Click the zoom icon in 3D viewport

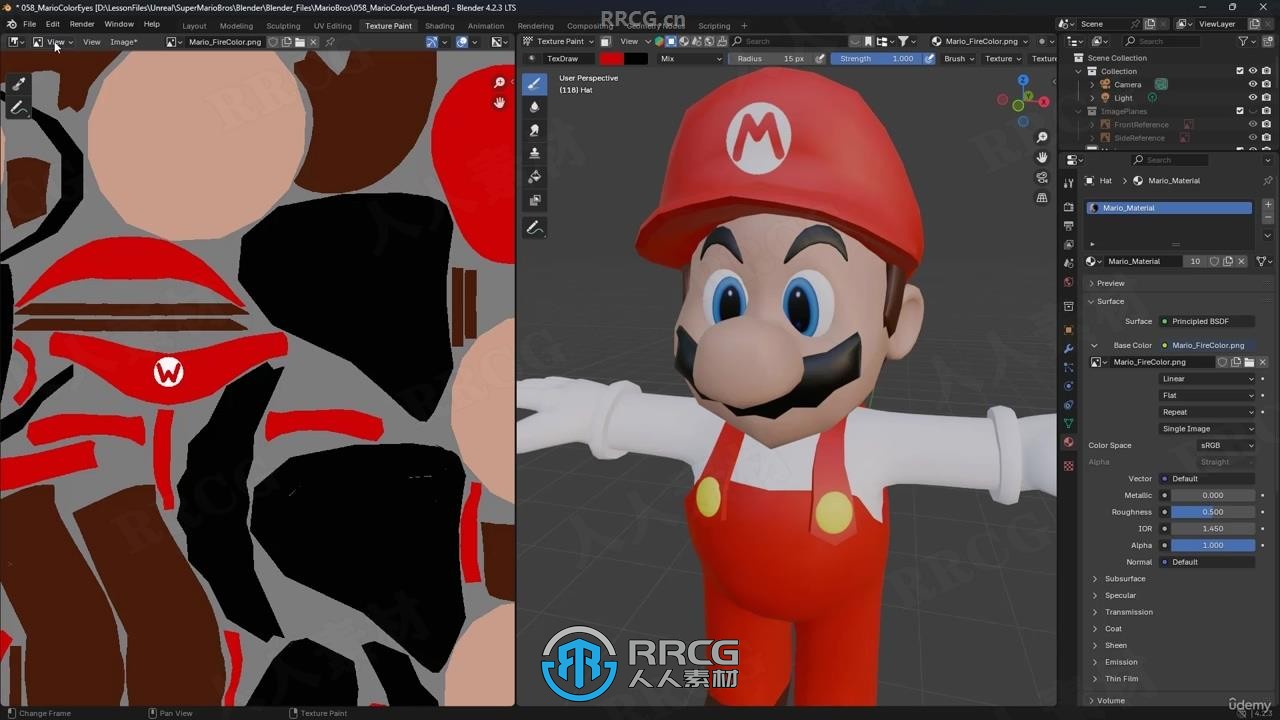click(x=1042, y=137)
